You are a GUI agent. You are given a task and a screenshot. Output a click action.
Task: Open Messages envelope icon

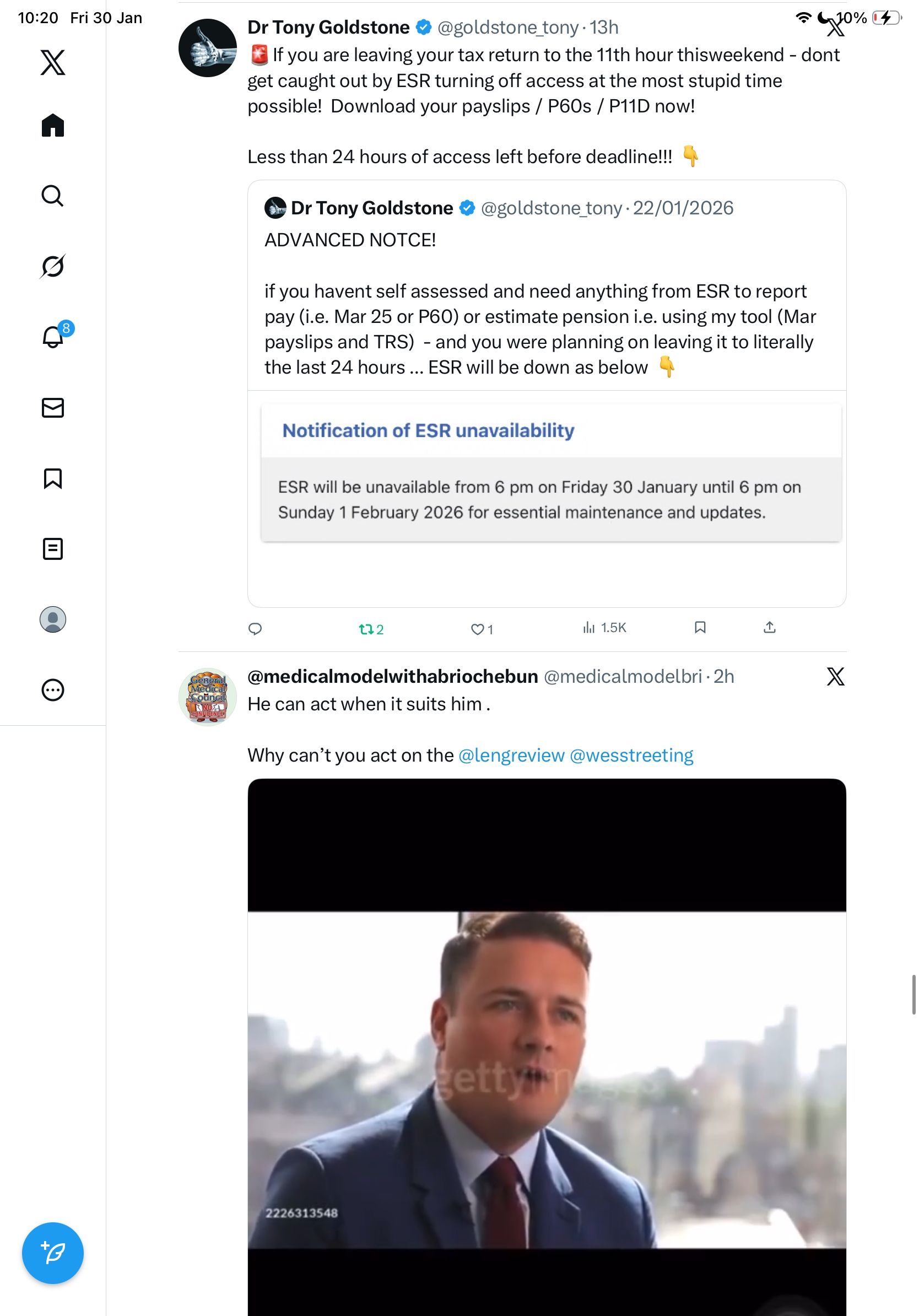pyautogui.click(x=53, y=407)
